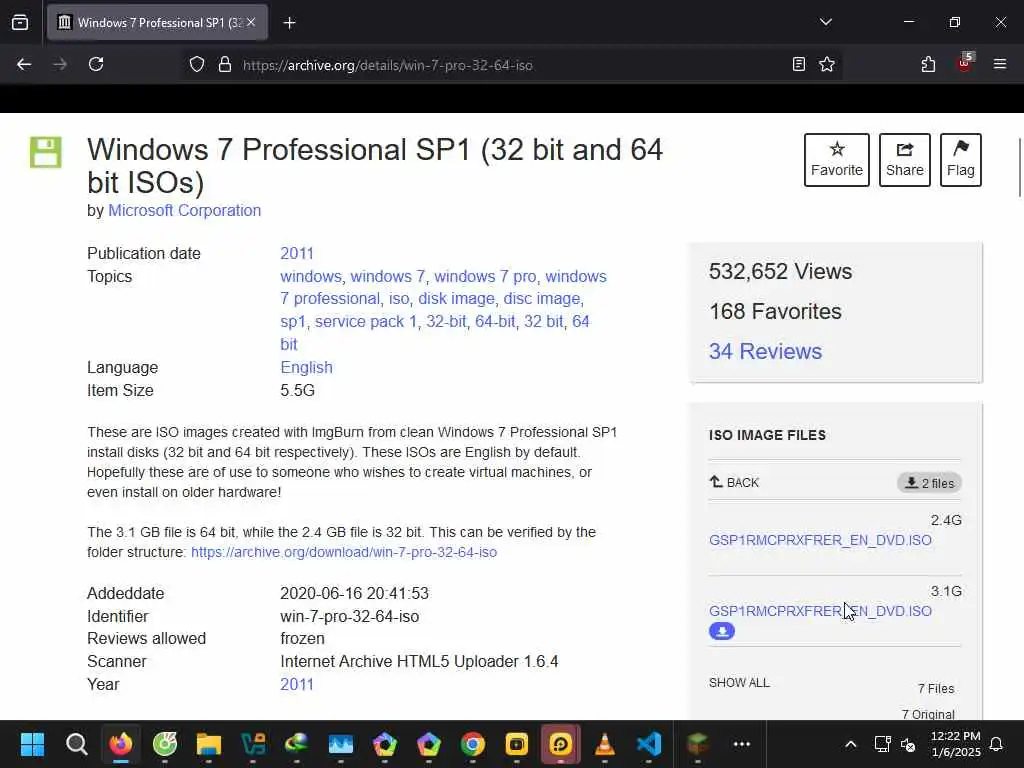Click the Favorite button

click(x=837, y=160)
